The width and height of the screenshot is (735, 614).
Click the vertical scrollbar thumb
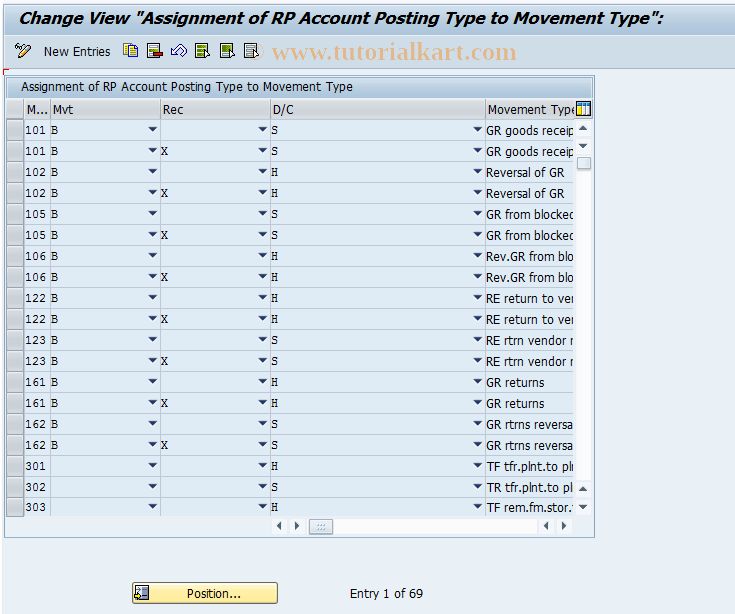(x=584, y=163)
